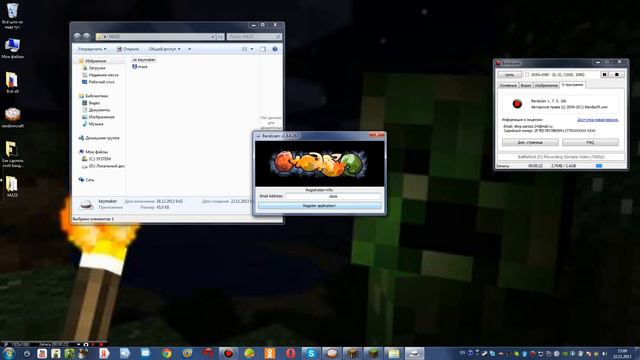Screen dimensions: 640x360
Task: Click the Stop button in Bandicam
Action: [617, 75]
